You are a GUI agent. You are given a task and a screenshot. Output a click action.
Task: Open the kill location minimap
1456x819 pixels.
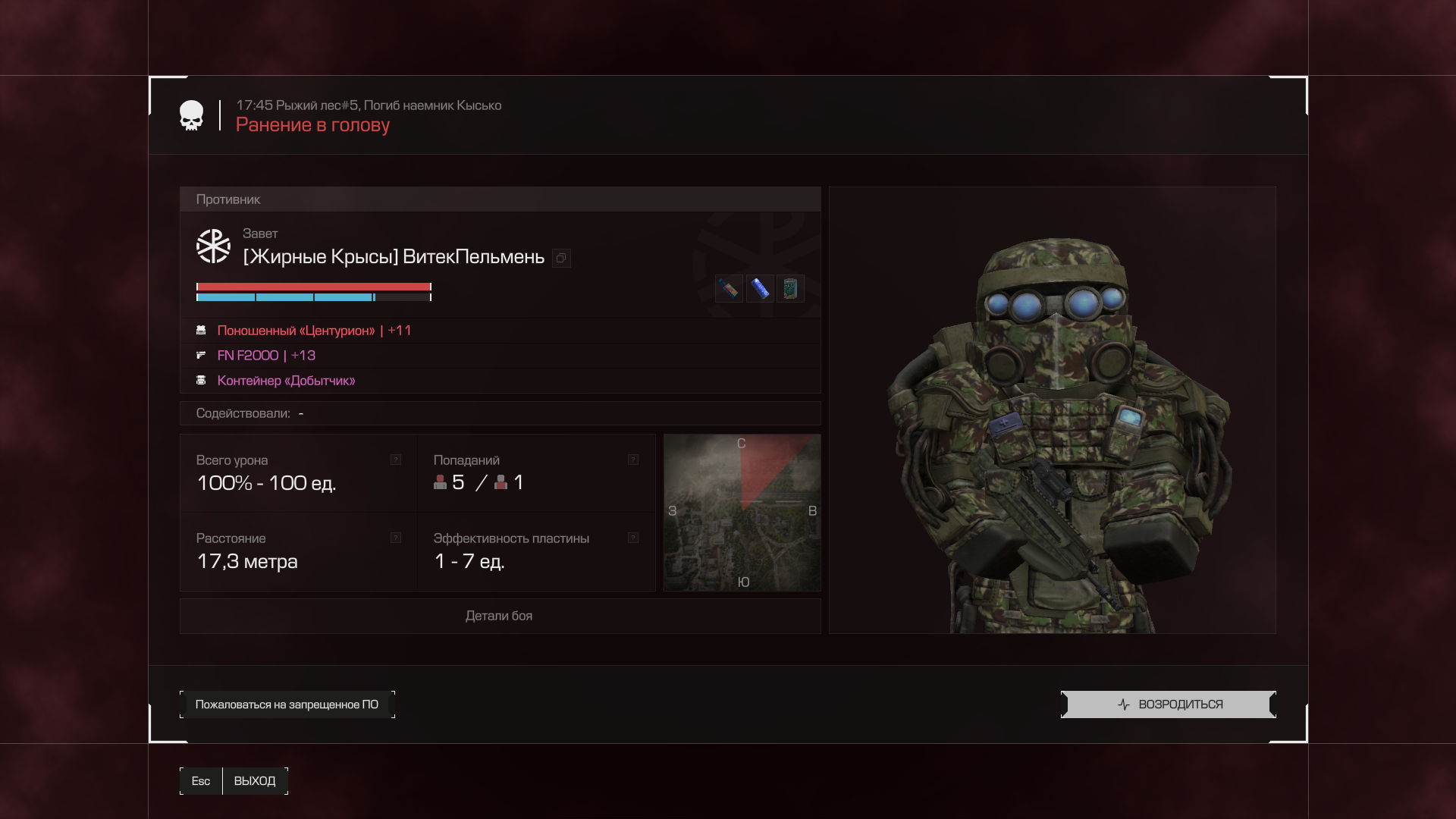coord(742,513)
